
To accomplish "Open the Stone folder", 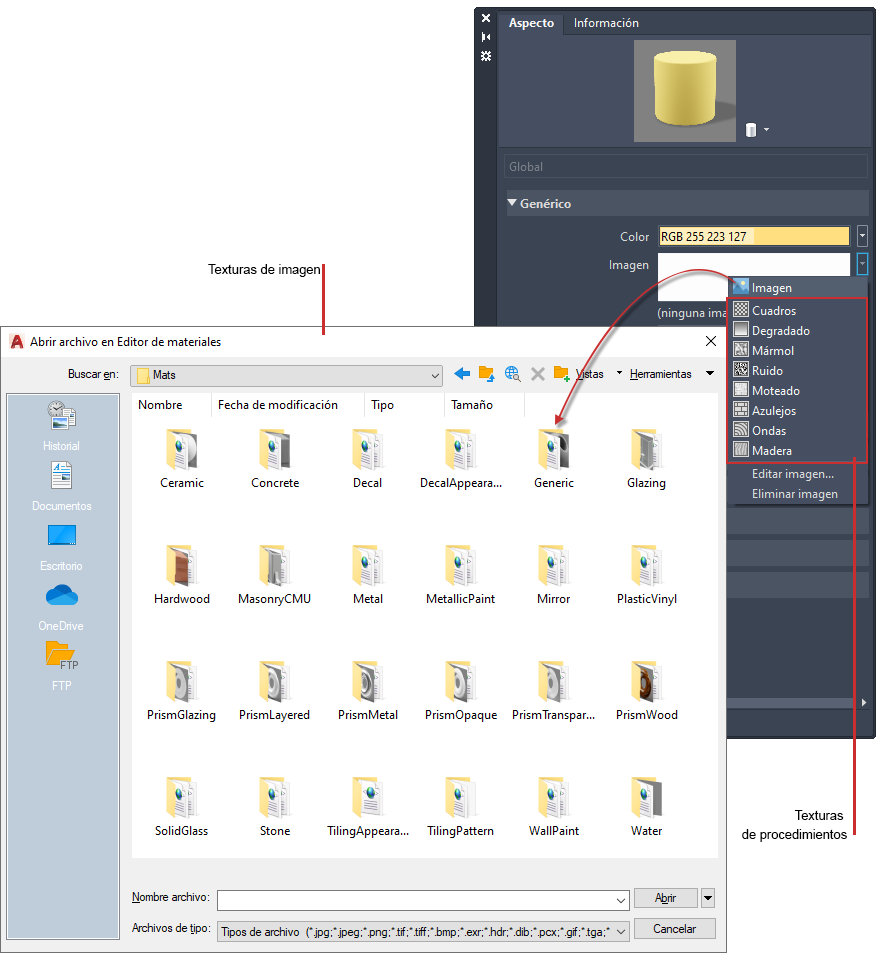I will [x=275, y=807].
